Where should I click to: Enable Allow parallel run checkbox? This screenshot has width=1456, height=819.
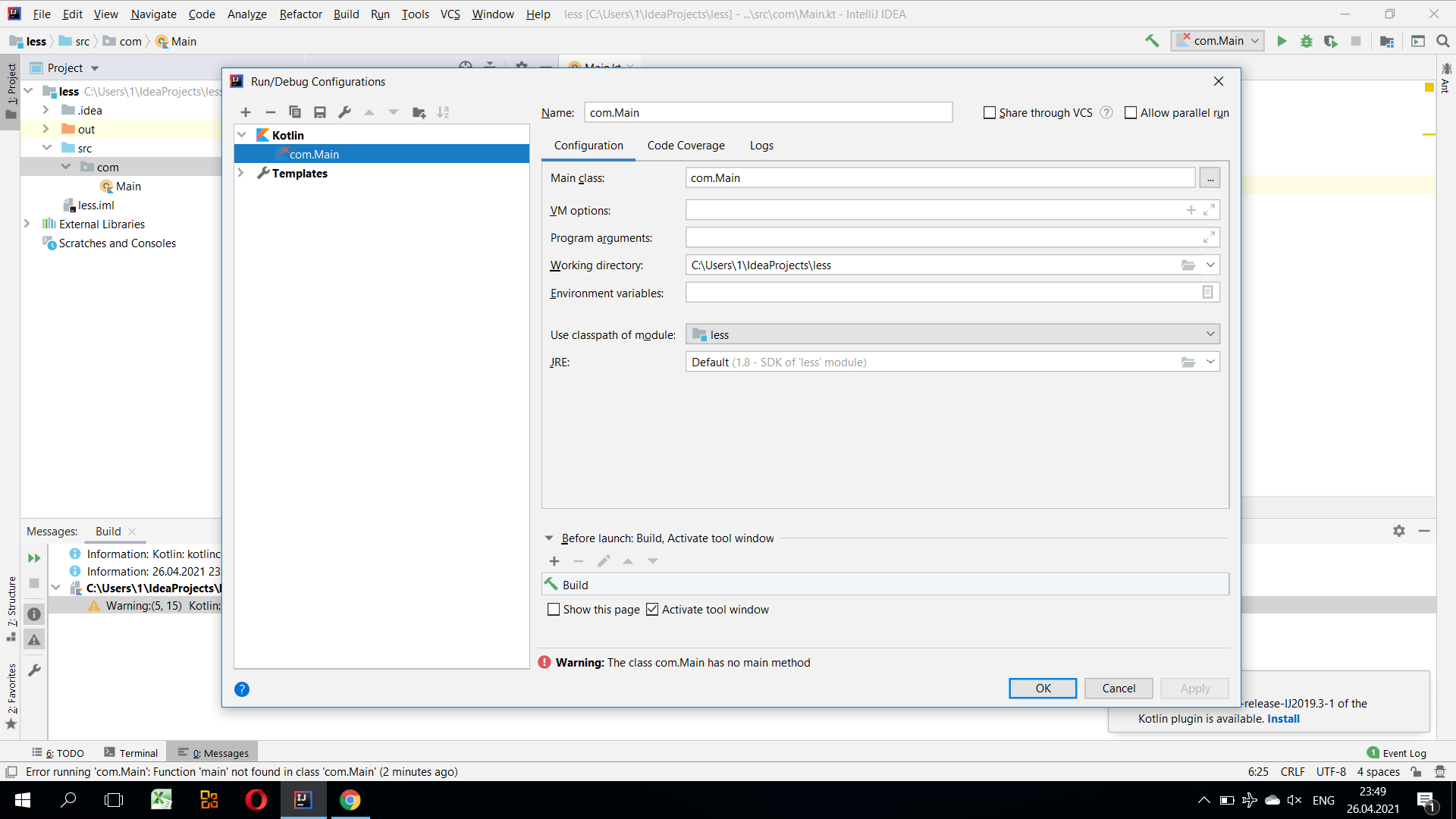(1131, 113)
